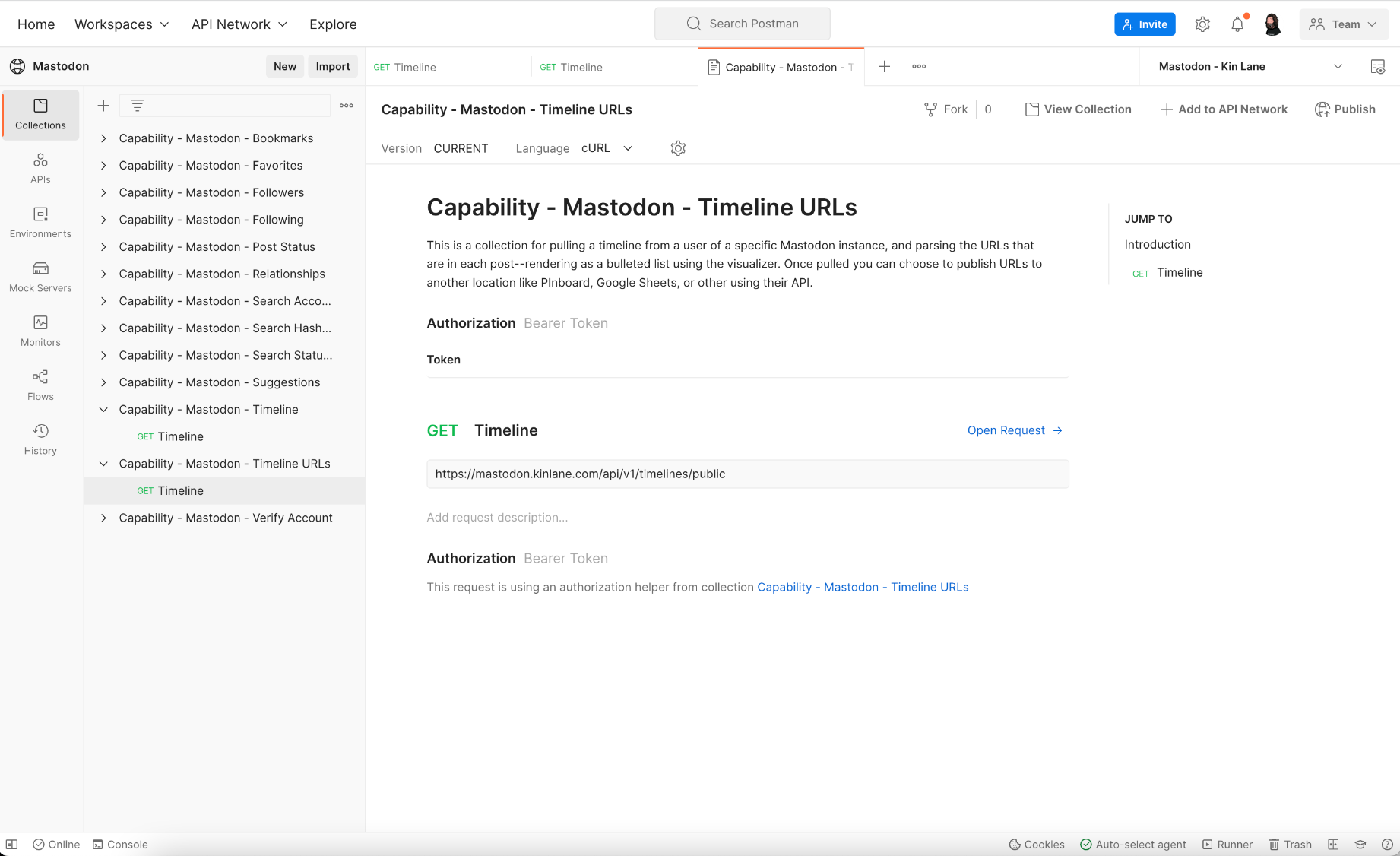
Task: Click the Bootcamp graduation cap icon in the status bar
Action: click(x=1360, y=845)
